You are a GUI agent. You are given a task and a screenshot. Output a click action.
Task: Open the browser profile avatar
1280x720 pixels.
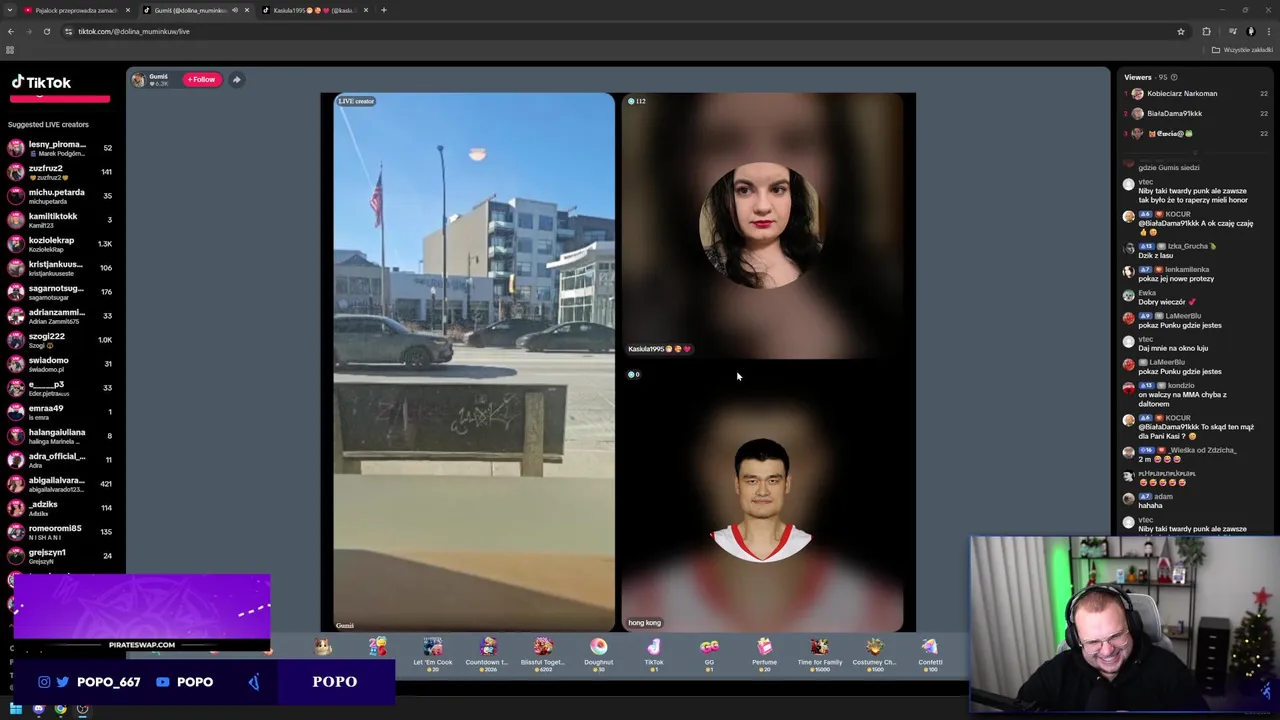coord(1250,31)
